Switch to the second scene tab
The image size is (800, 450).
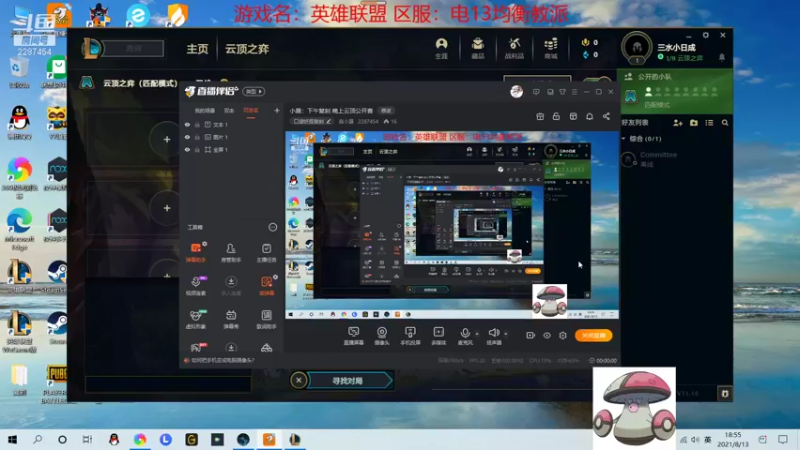click(x=229, y=111)
